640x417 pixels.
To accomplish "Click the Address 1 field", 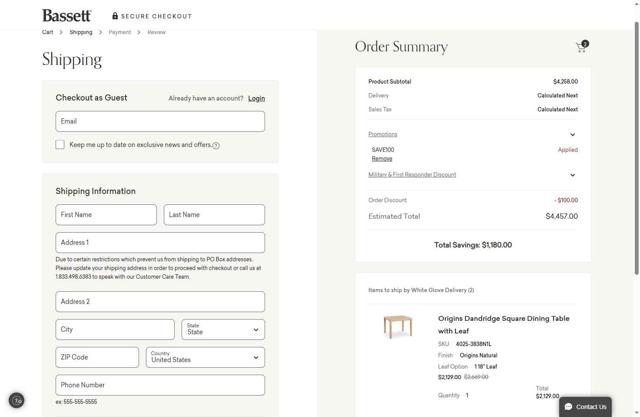I will (x=160, y=242).
